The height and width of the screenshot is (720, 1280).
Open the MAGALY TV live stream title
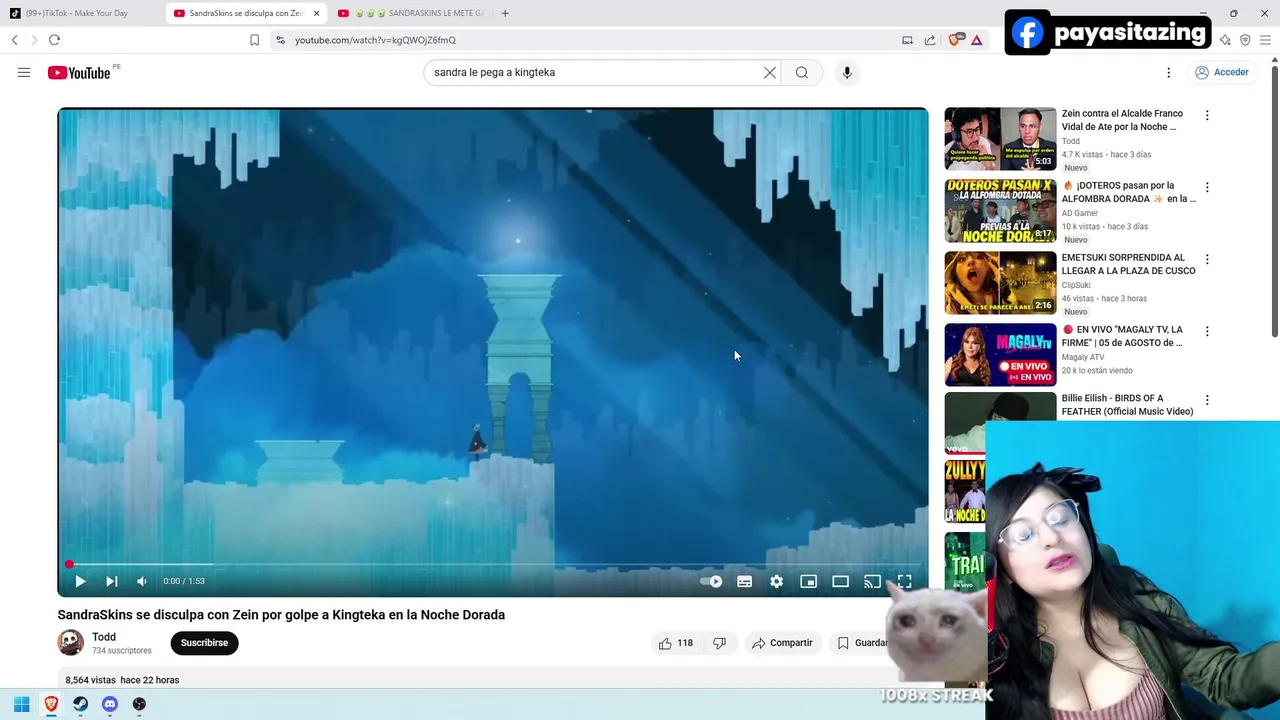[1122, 336]
